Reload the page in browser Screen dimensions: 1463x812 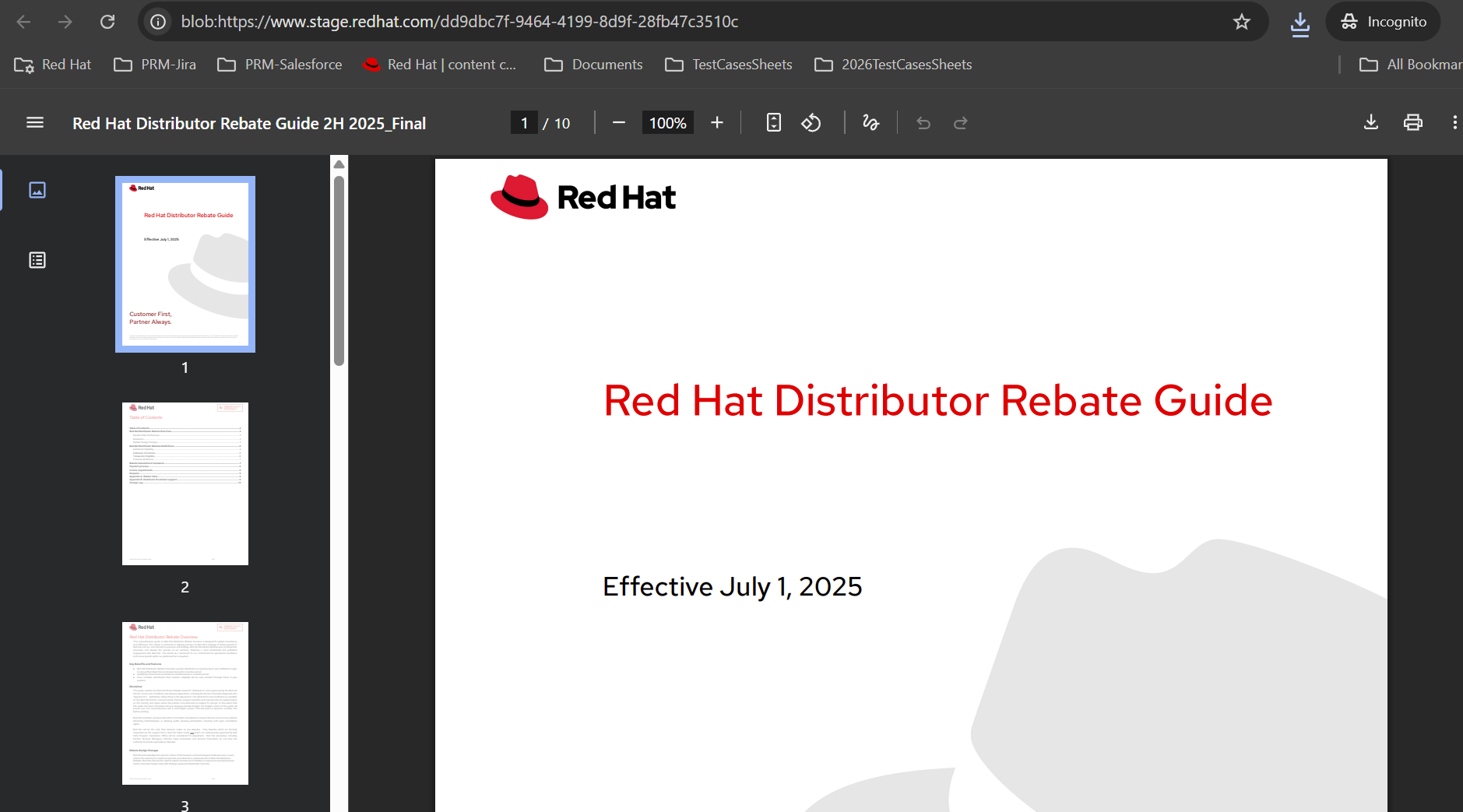point(107,22)
